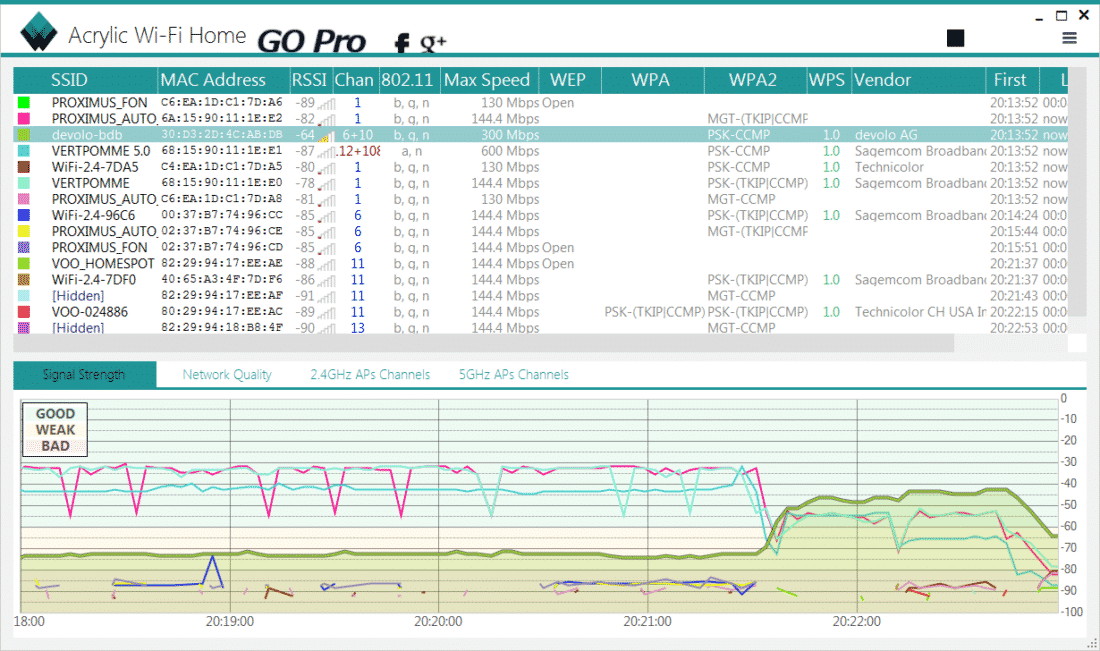Click the network list horizontal scrollbar
The height and width of the screenshot is (651, 1100).
point(483,343)
